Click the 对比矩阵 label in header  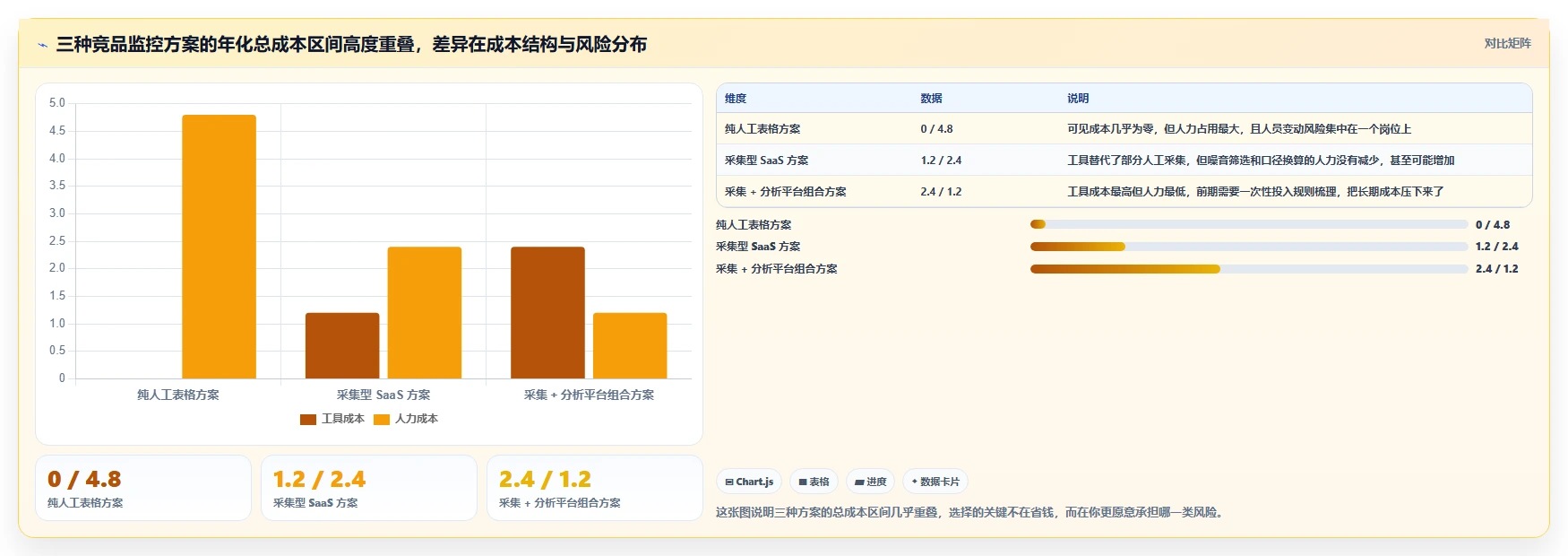pyautogui.click(x=1507, y=43)
